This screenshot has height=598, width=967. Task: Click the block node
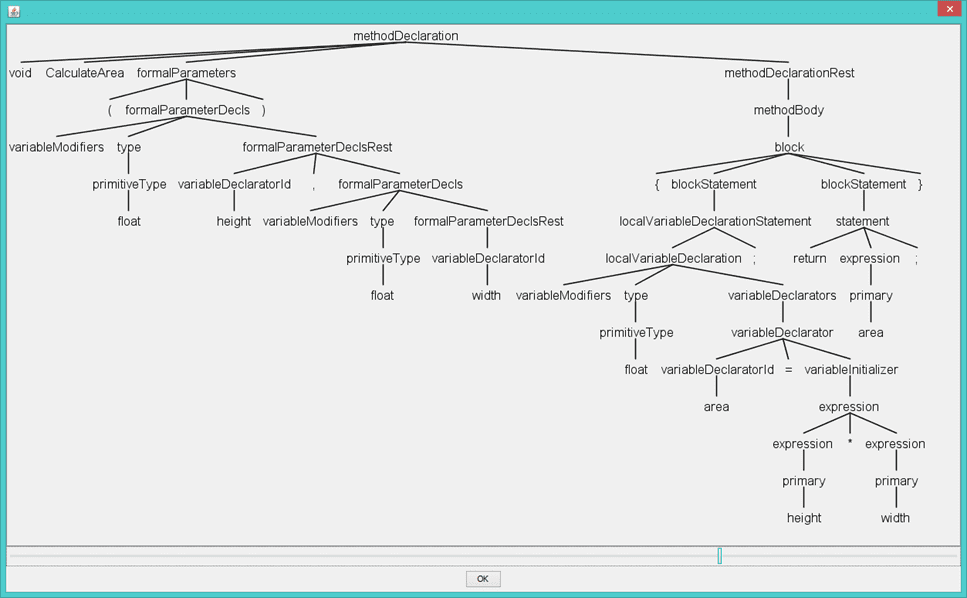pos(789,147)
